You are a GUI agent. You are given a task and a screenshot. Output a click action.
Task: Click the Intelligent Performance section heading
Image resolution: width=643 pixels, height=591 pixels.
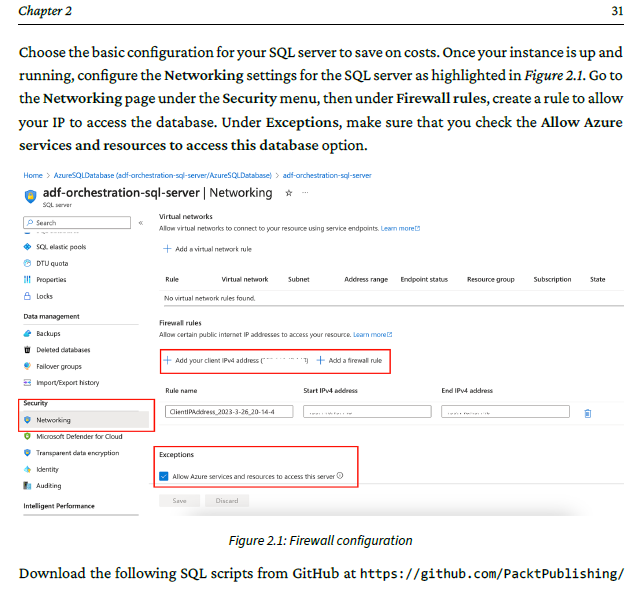[59, 506]
